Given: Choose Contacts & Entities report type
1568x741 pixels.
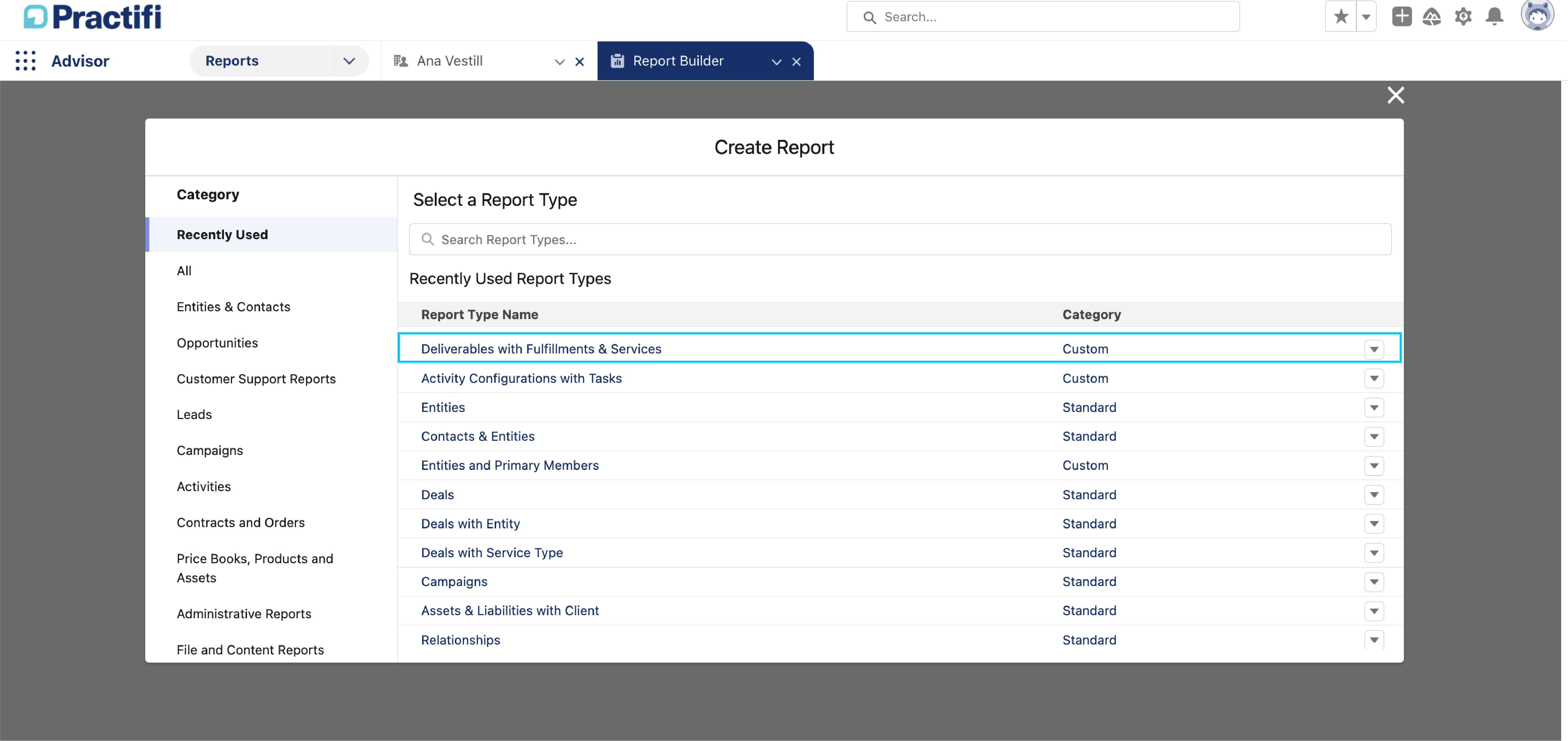Looking at the screenshot, I should coord(478,436).
